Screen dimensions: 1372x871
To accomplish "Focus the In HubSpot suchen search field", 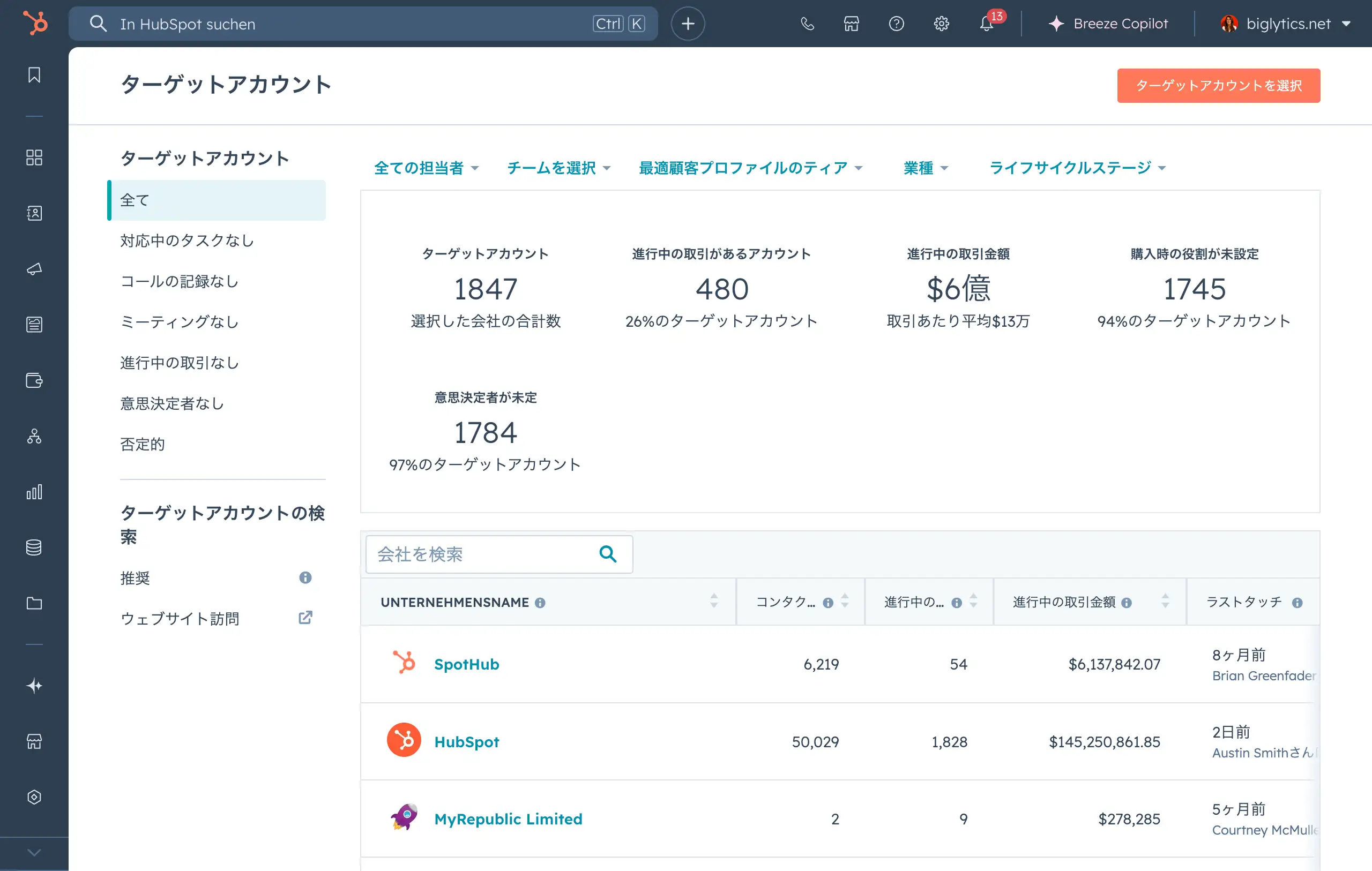I will [363, 24].
